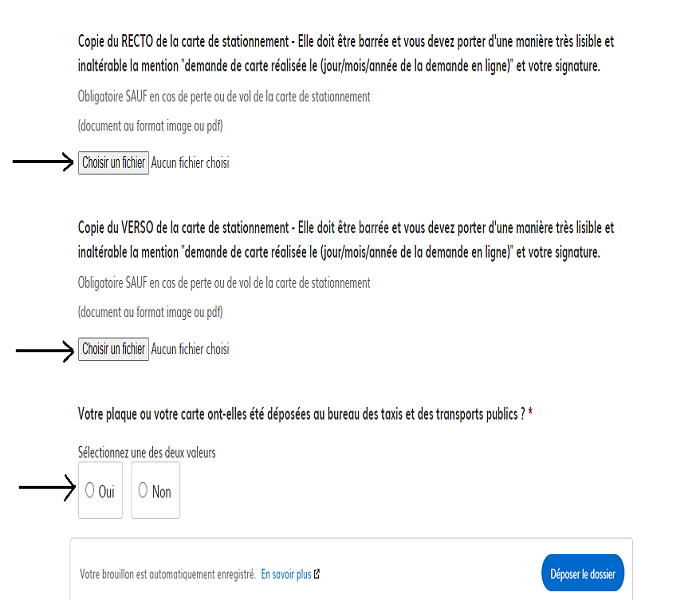Screen dimensions: 700x600
Task: Click the arrow pointing to the Oui option
Action: point(47,488)
